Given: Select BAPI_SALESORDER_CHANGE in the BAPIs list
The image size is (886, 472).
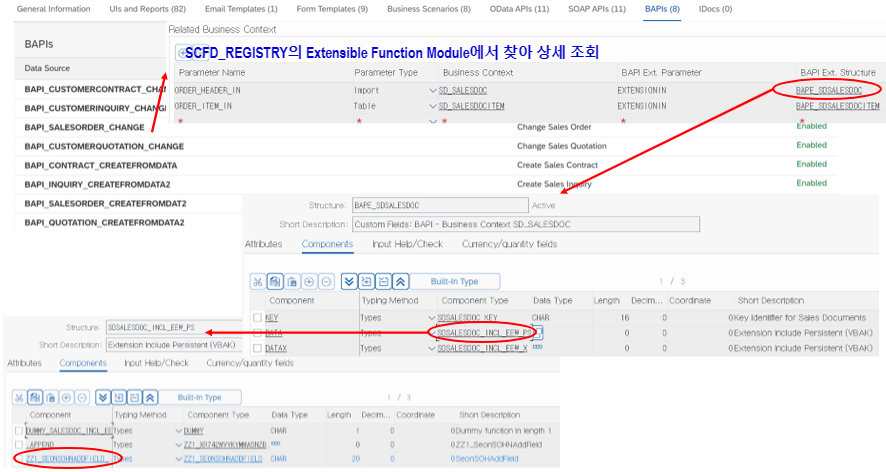Looking at the screenshot, I should coord(84,127).
